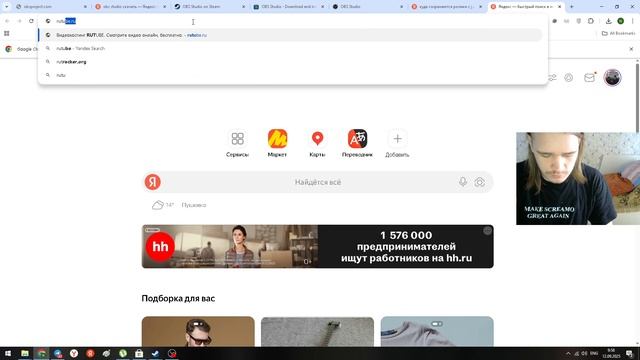
Task: Open the user profile avatar
Action: pos(612,77)
